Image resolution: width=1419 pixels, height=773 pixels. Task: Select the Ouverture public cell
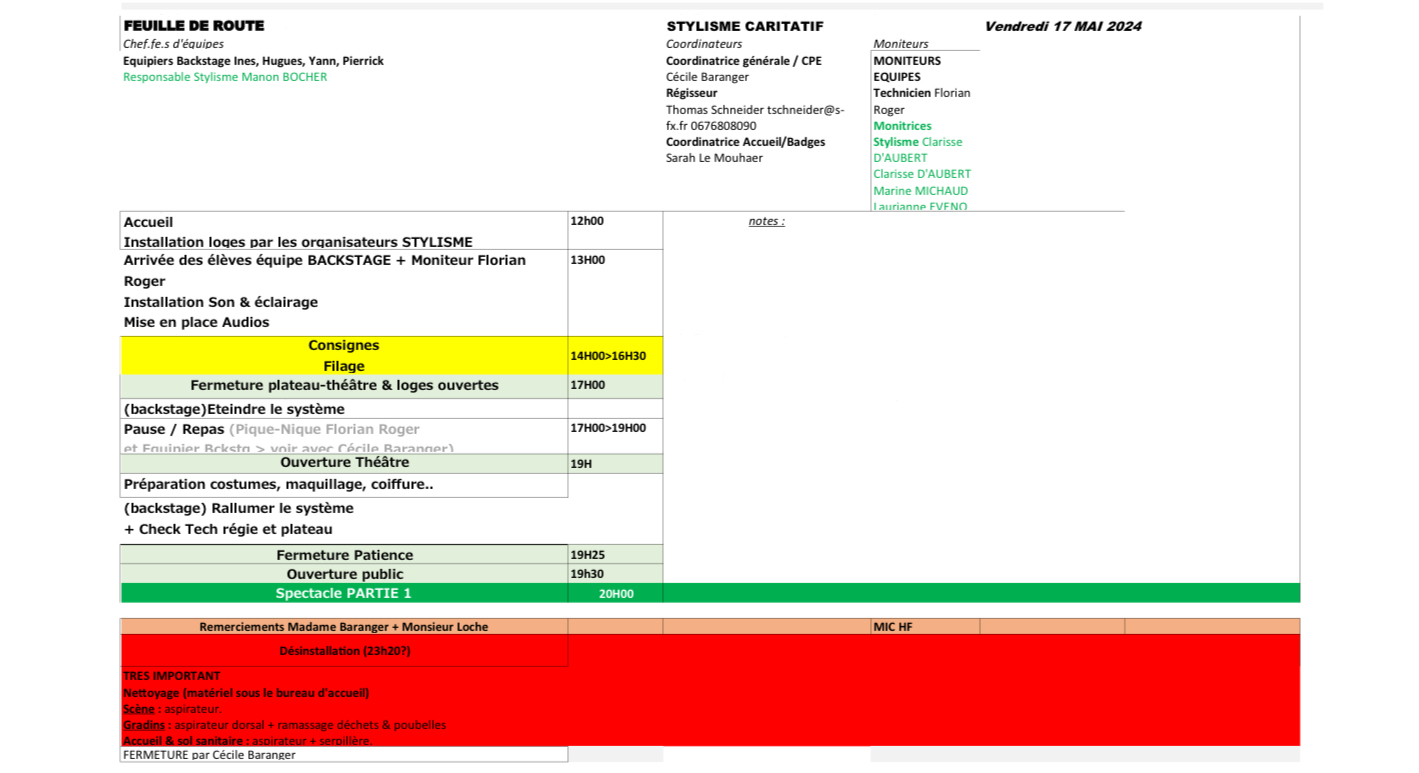344,574
